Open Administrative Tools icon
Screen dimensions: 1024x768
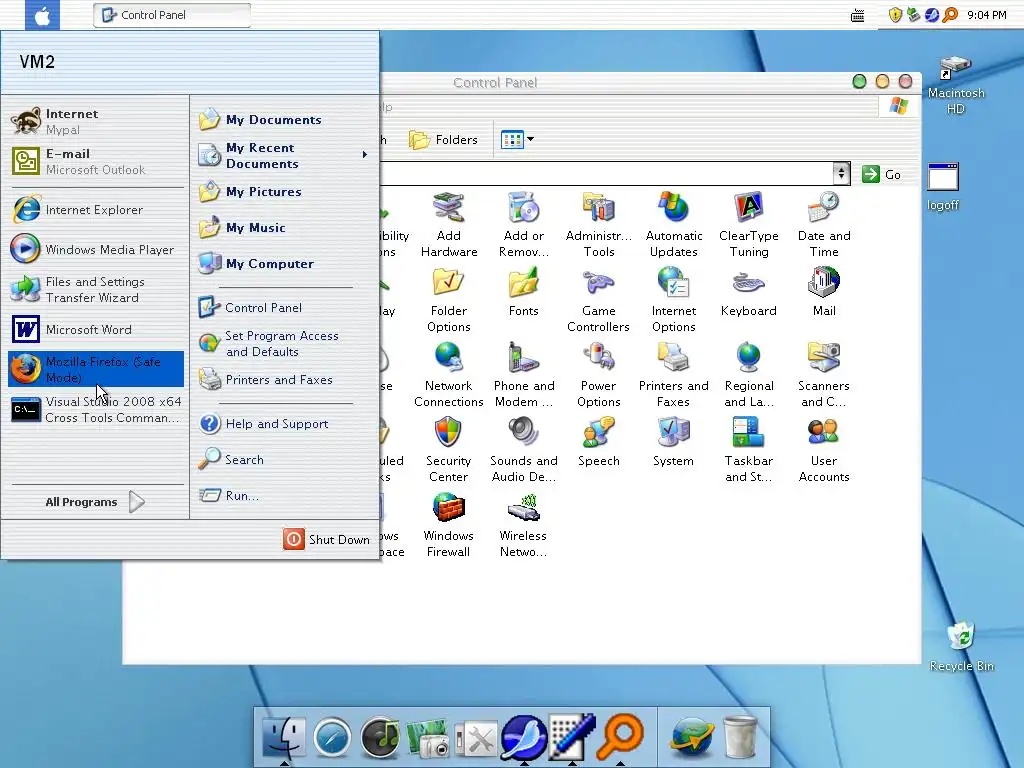pos(599,225)
